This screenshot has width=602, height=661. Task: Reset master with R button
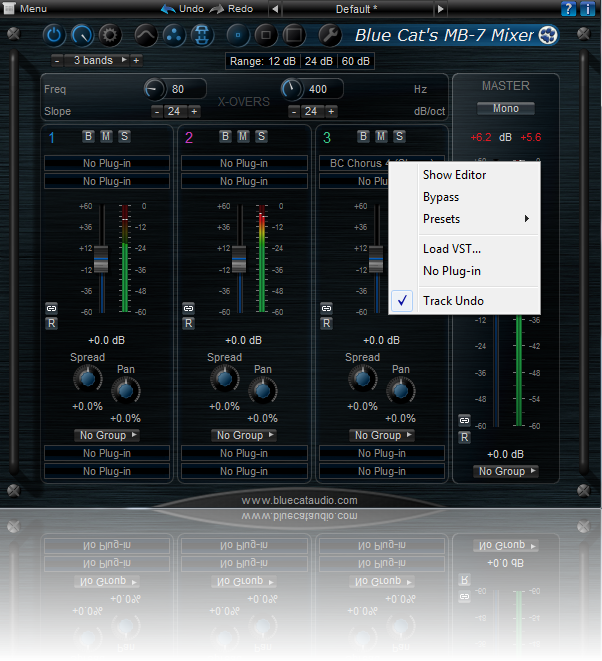pyautogui.click(x=464, y=438)
